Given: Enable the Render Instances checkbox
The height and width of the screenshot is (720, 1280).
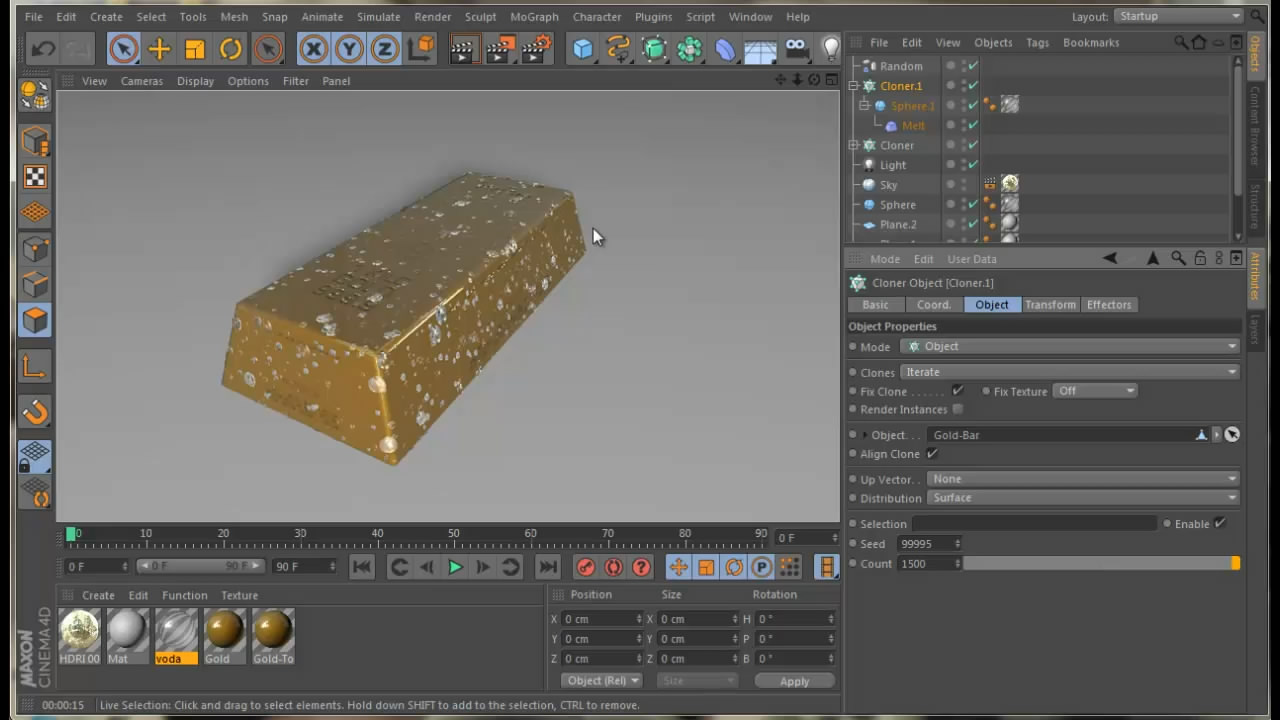Looking at the screenshot, I should pos(958,409).
